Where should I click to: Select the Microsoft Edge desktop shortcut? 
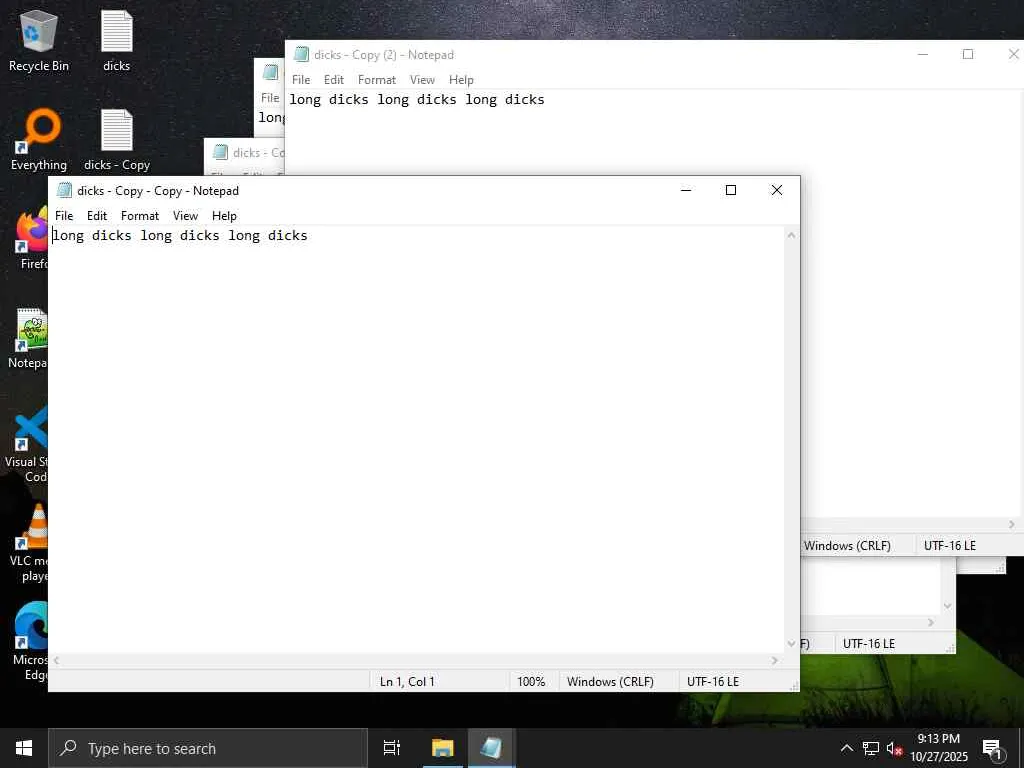point(31,642)
